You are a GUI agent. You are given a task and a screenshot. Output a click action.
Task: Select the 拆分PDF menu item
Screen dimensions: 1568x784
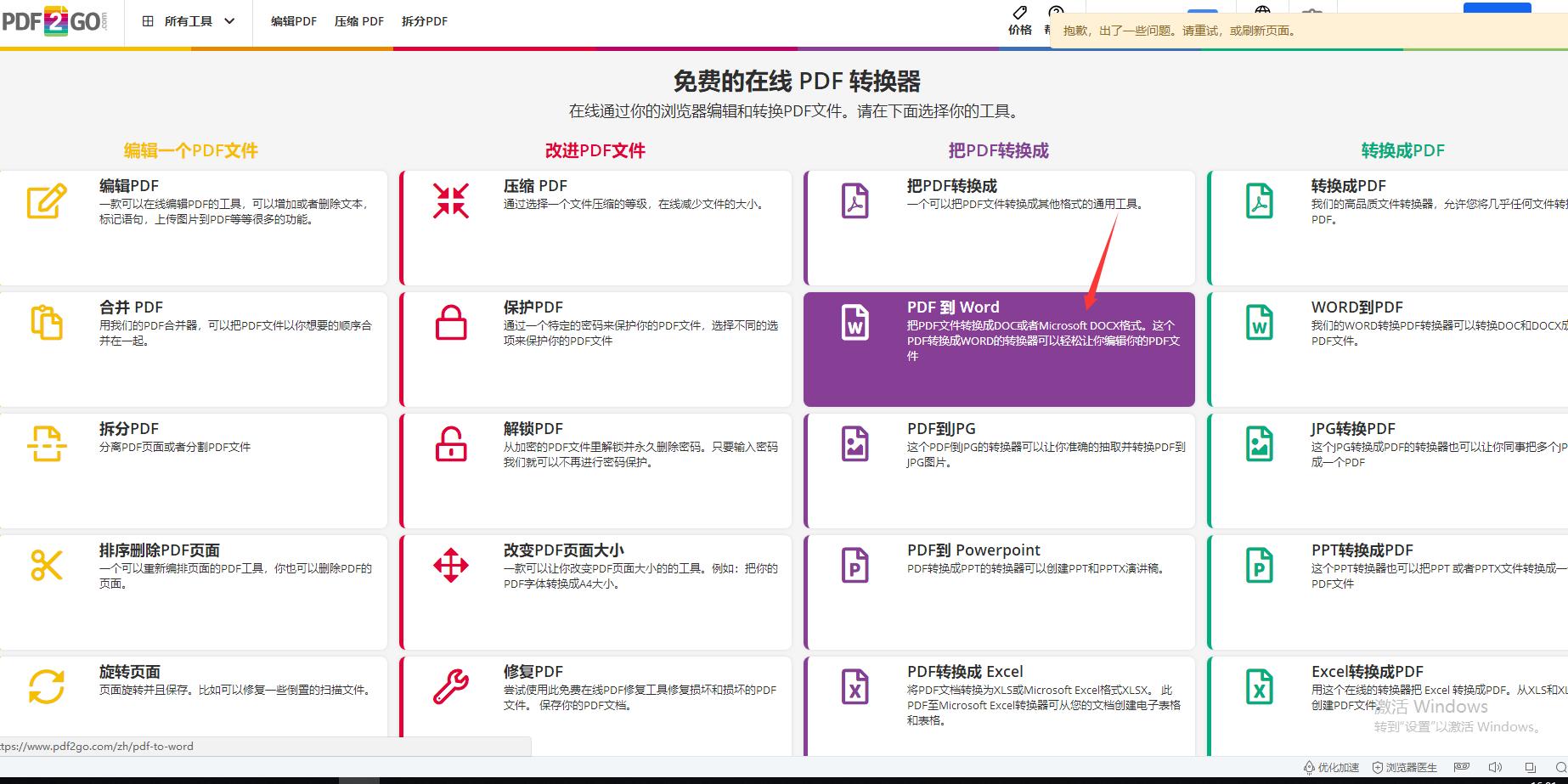tap(425, 21)
